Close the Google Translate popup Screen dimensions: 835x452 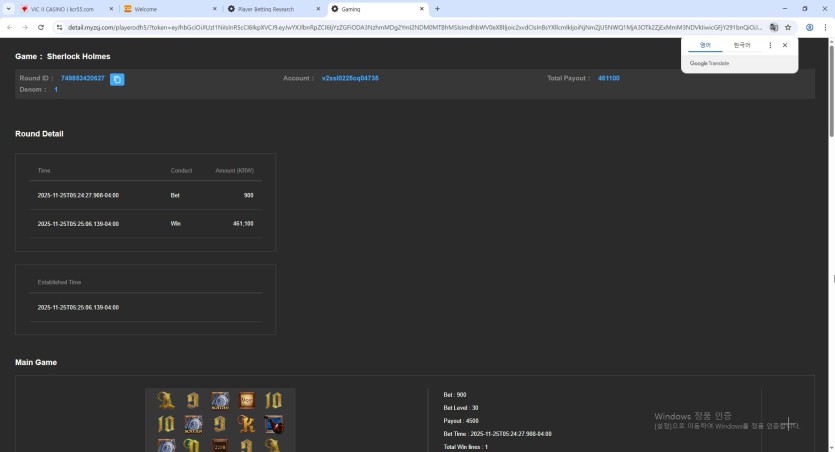pos(785,45)
